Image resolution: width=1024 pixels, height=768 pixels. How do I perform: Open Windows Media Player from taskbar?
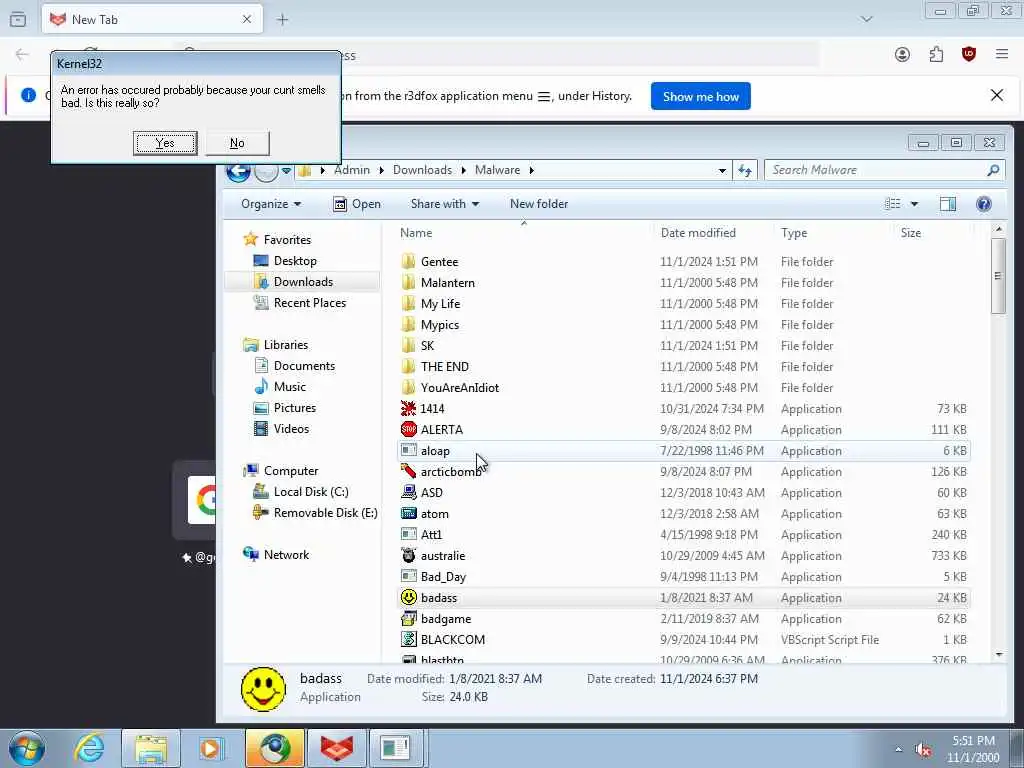coord(211,748)
